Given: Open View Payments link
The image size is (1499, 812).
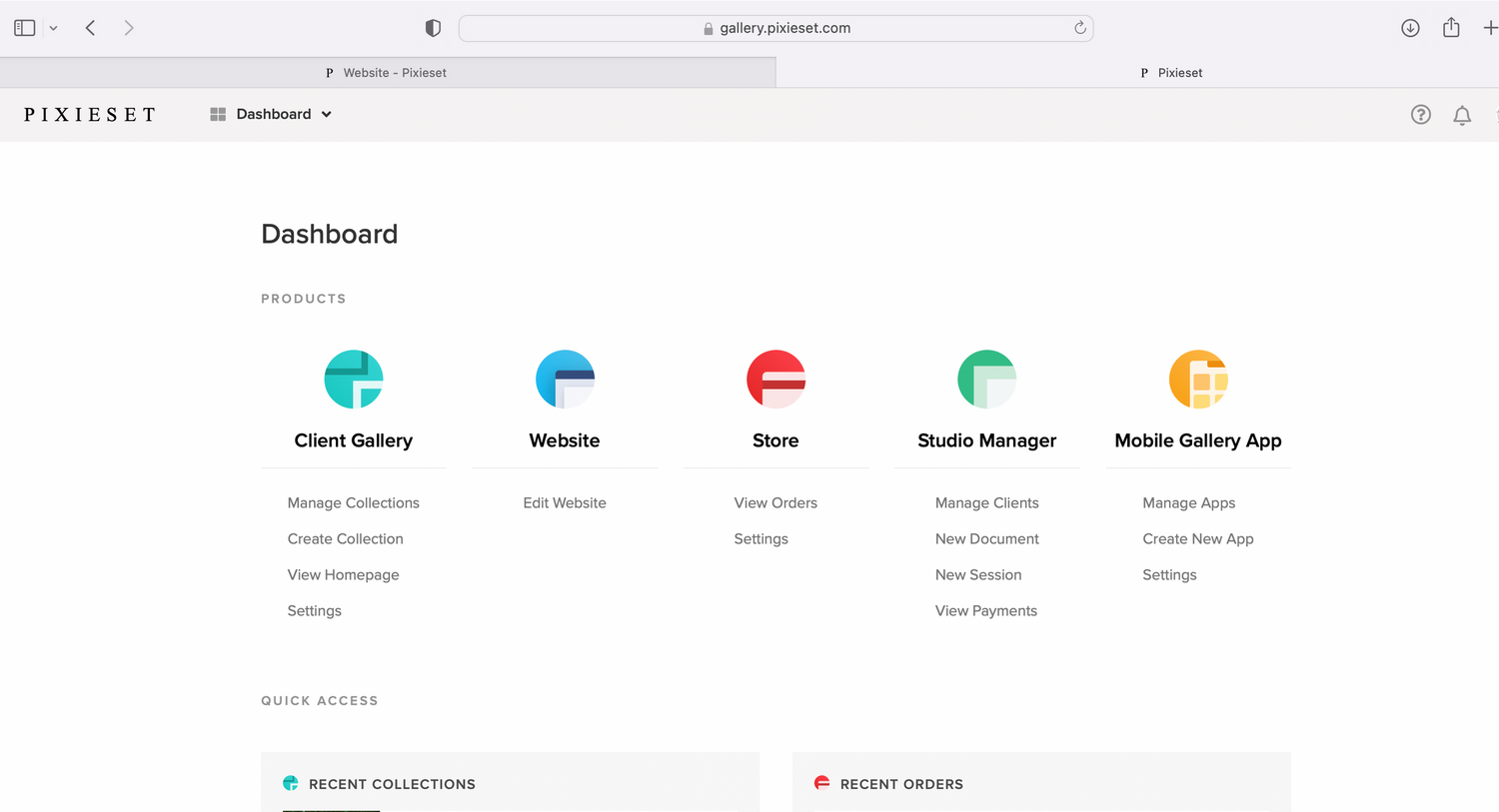Looking at the screenshot, I should [x=986, y=611].
